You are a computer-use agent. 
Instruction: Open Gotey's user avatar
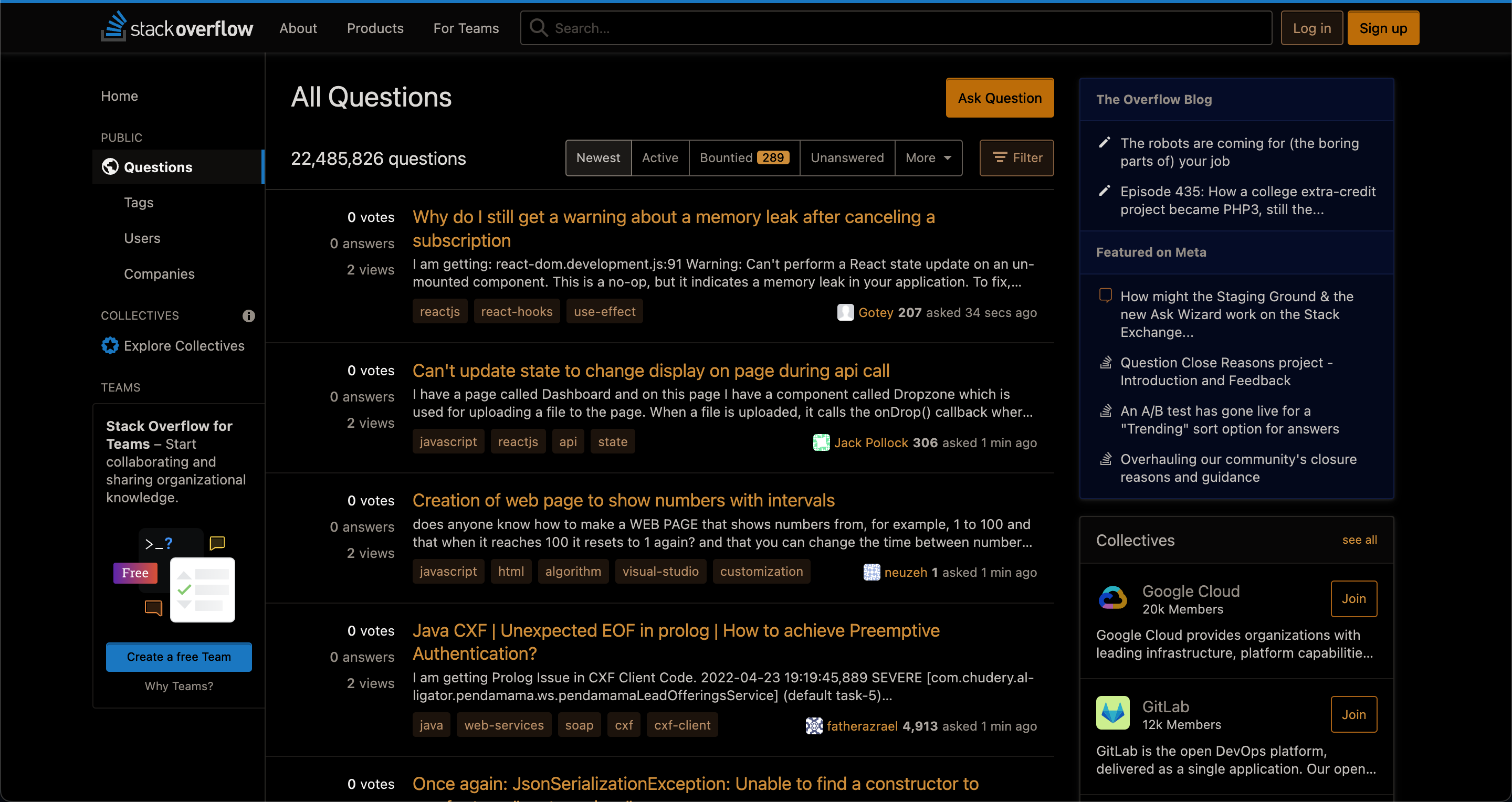pos(845,312)
